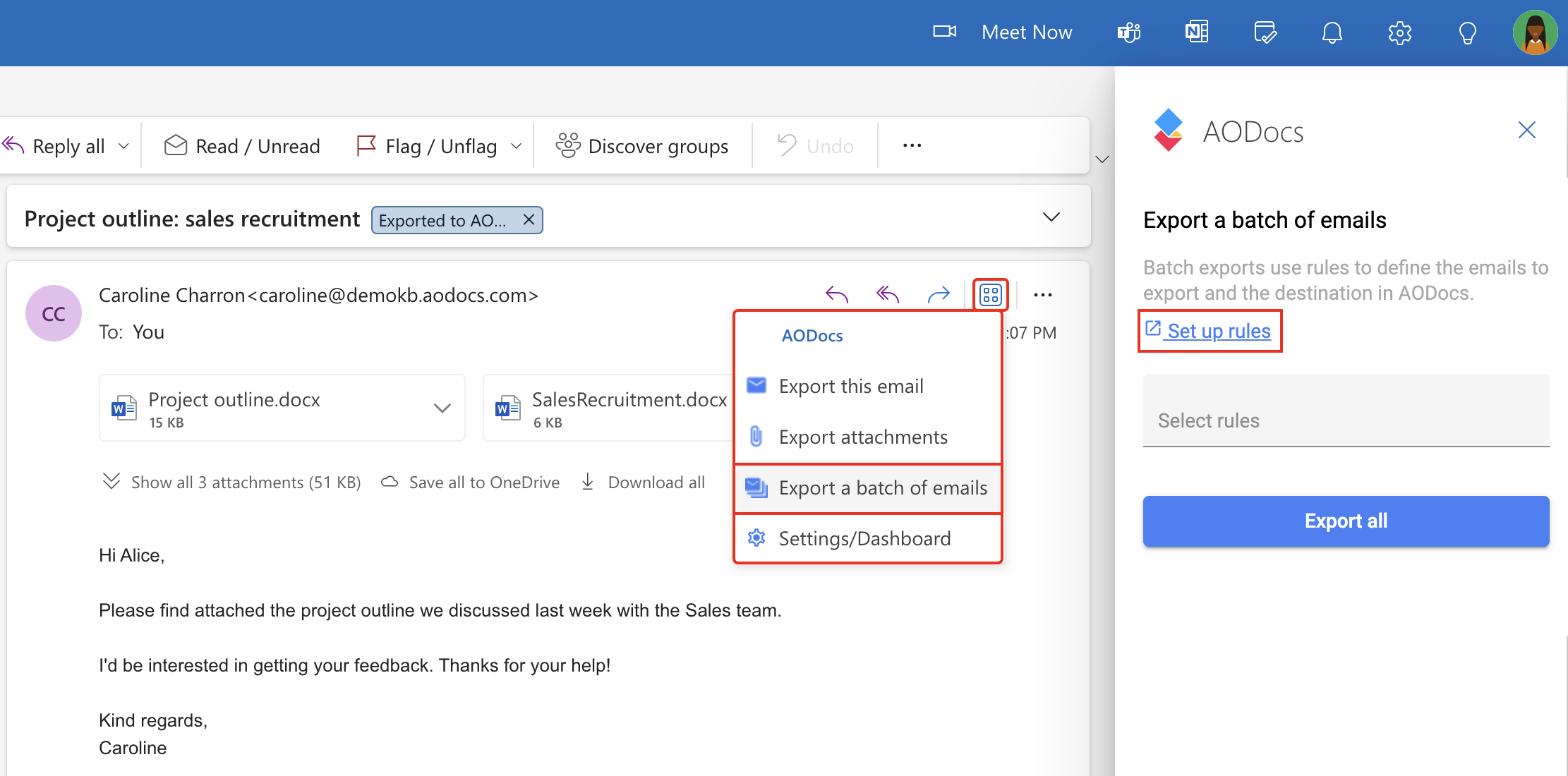Open Settings/Dashboard menu item
The image size is (1568, 776).
pos(868,538)
